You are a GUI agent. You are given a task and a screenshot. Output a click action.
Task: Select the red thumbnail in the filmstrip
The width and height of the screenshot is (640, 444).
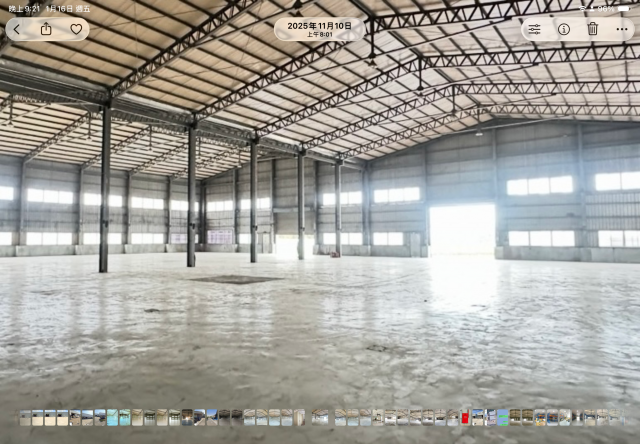coord(465,417)
